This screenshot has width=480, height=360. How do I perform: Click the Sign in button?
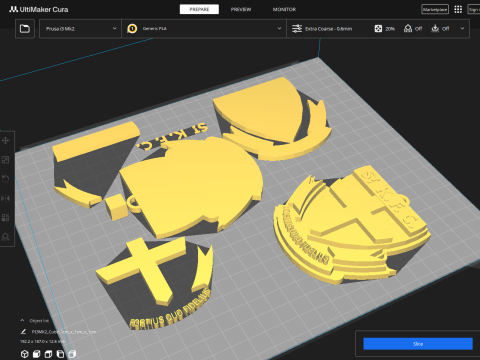[474, 9]
